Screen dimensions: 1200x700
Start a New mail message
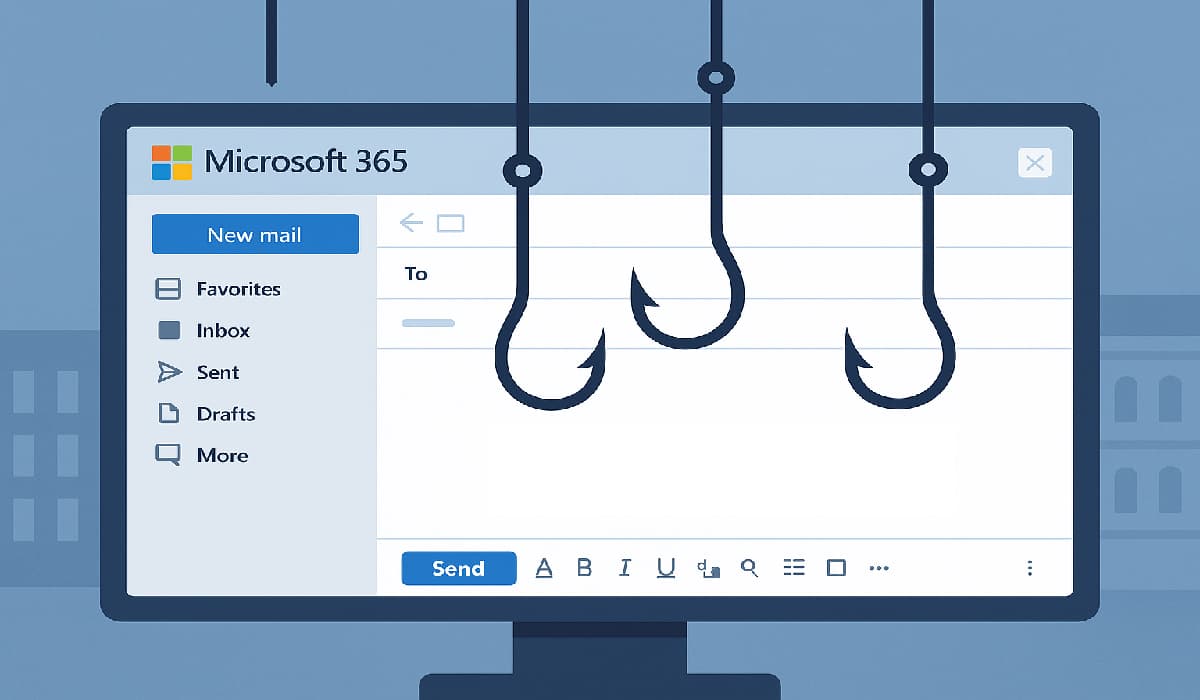click(x=255, y=234)
